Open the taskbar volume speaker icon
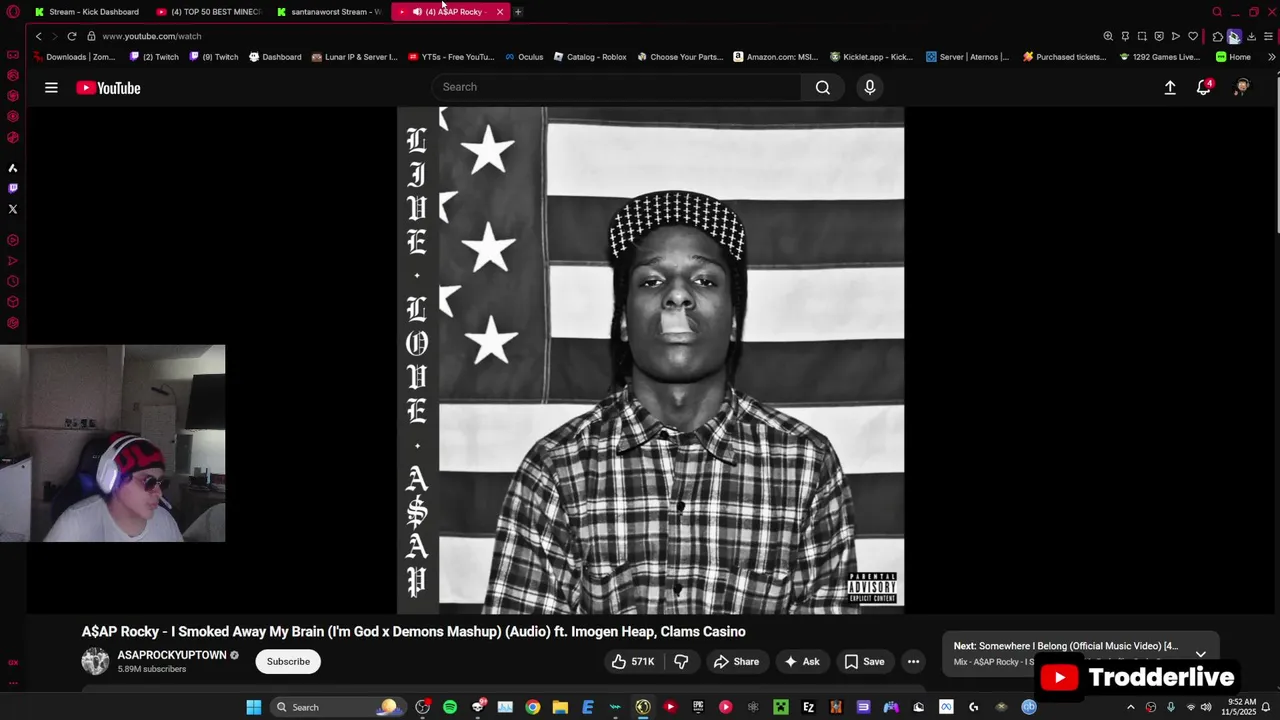 pos(1206,707)
